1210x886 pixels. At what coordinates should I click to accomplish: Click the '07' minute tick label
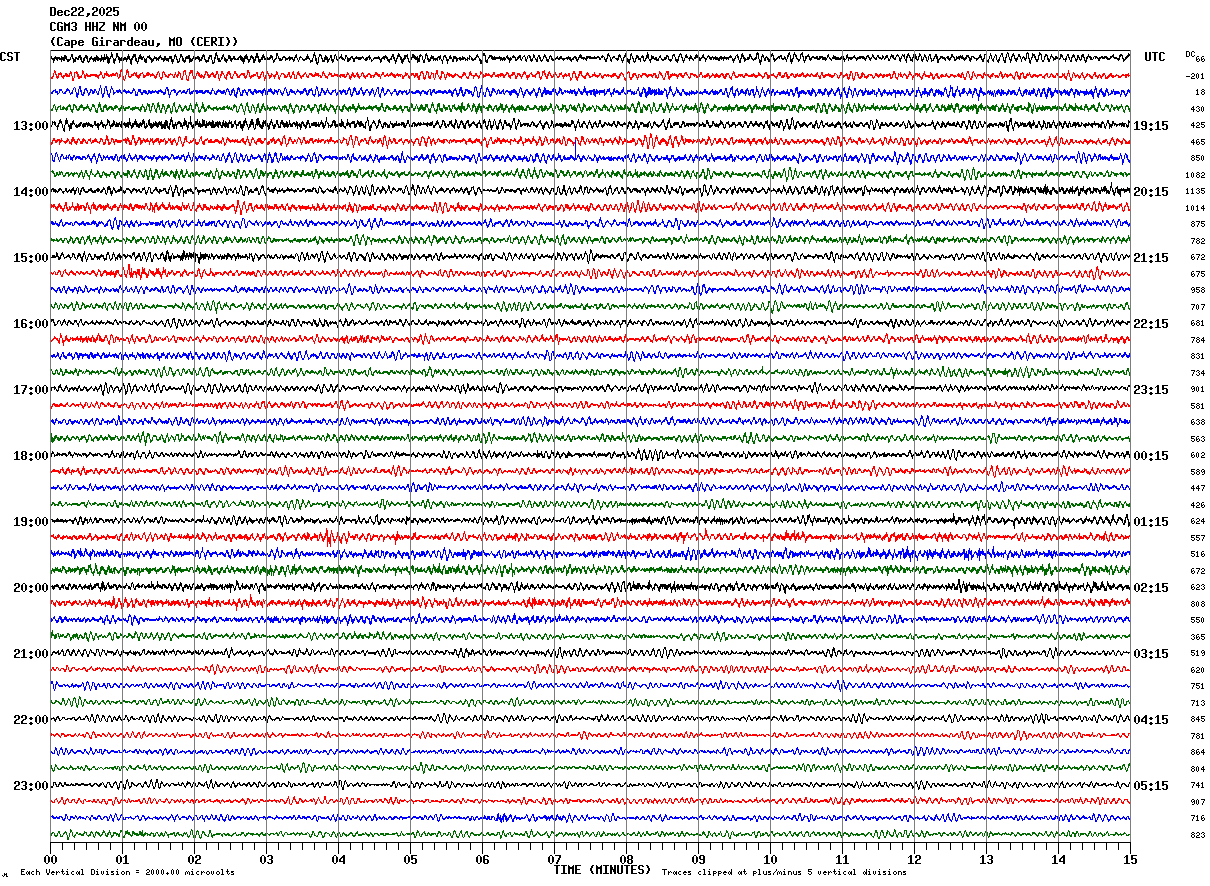pyautogui.click(x=554, y=859)
